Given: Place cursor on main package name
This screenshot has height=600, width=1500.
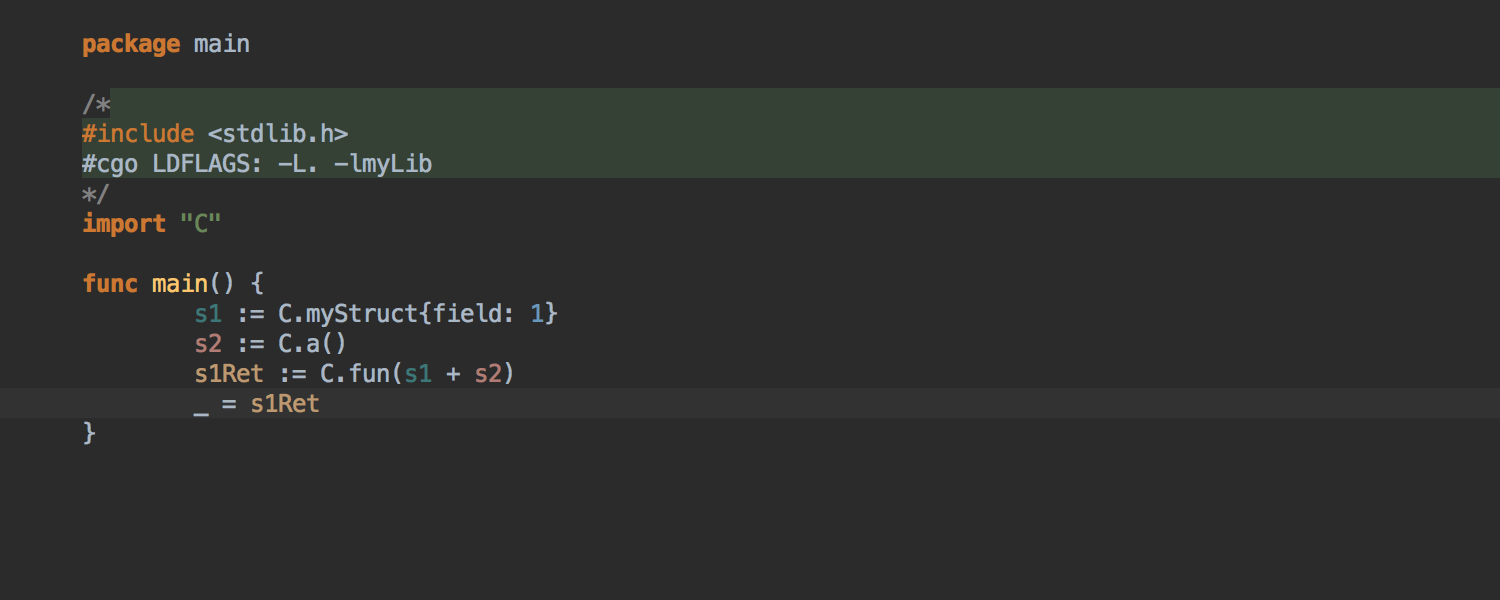Looking at the screenshot, I should [222, 44].
